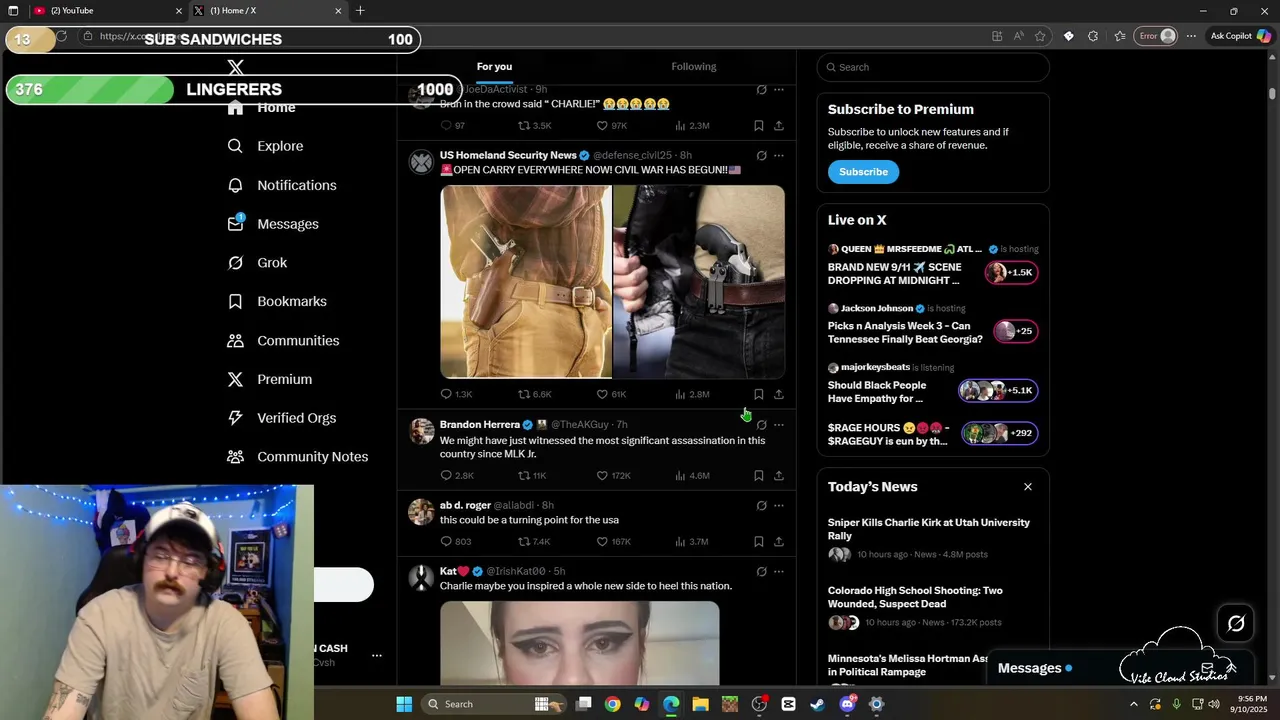Open the revolver image on the right

click(x=699, y=282)
